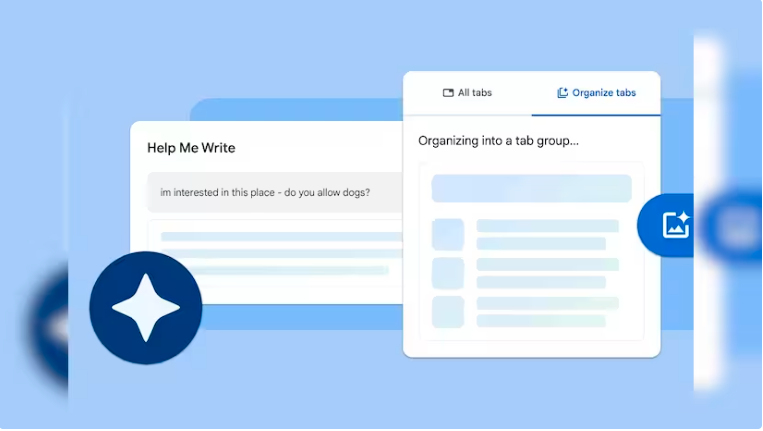This screenshot has height=431, width=763.
Task: Click the tab group name placeholder bar
Action: tap(531, 188)
